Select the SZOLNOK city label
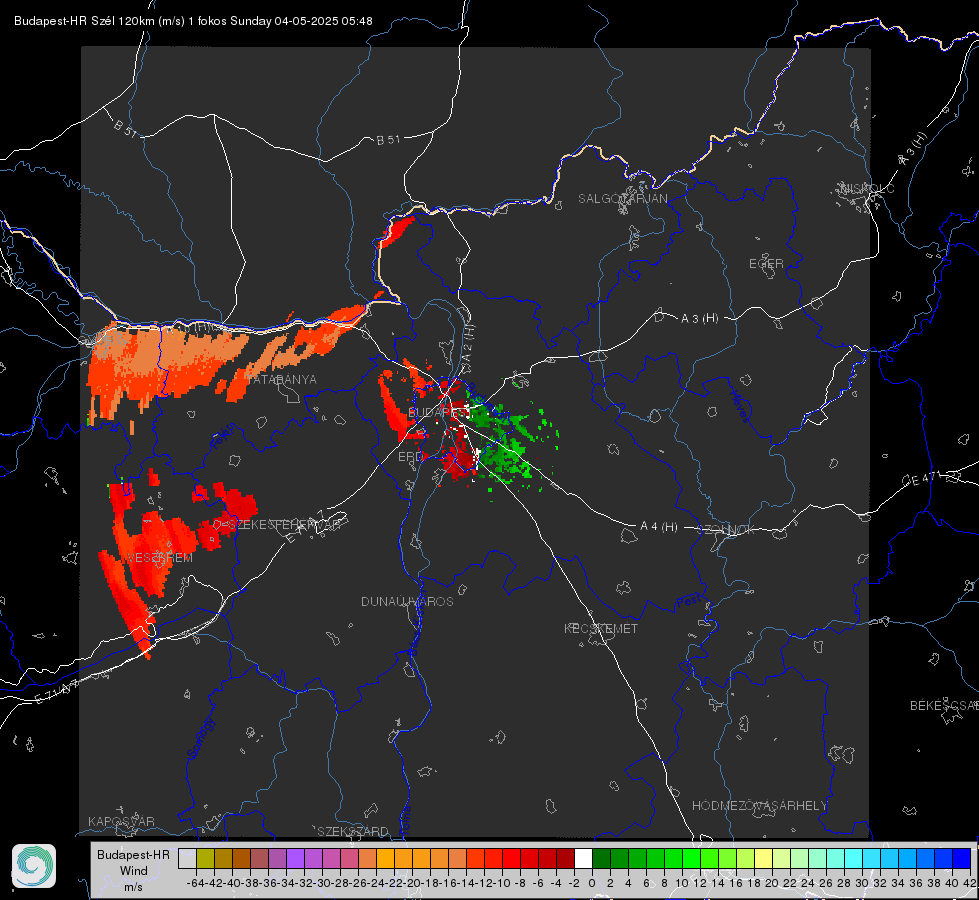 726,530
